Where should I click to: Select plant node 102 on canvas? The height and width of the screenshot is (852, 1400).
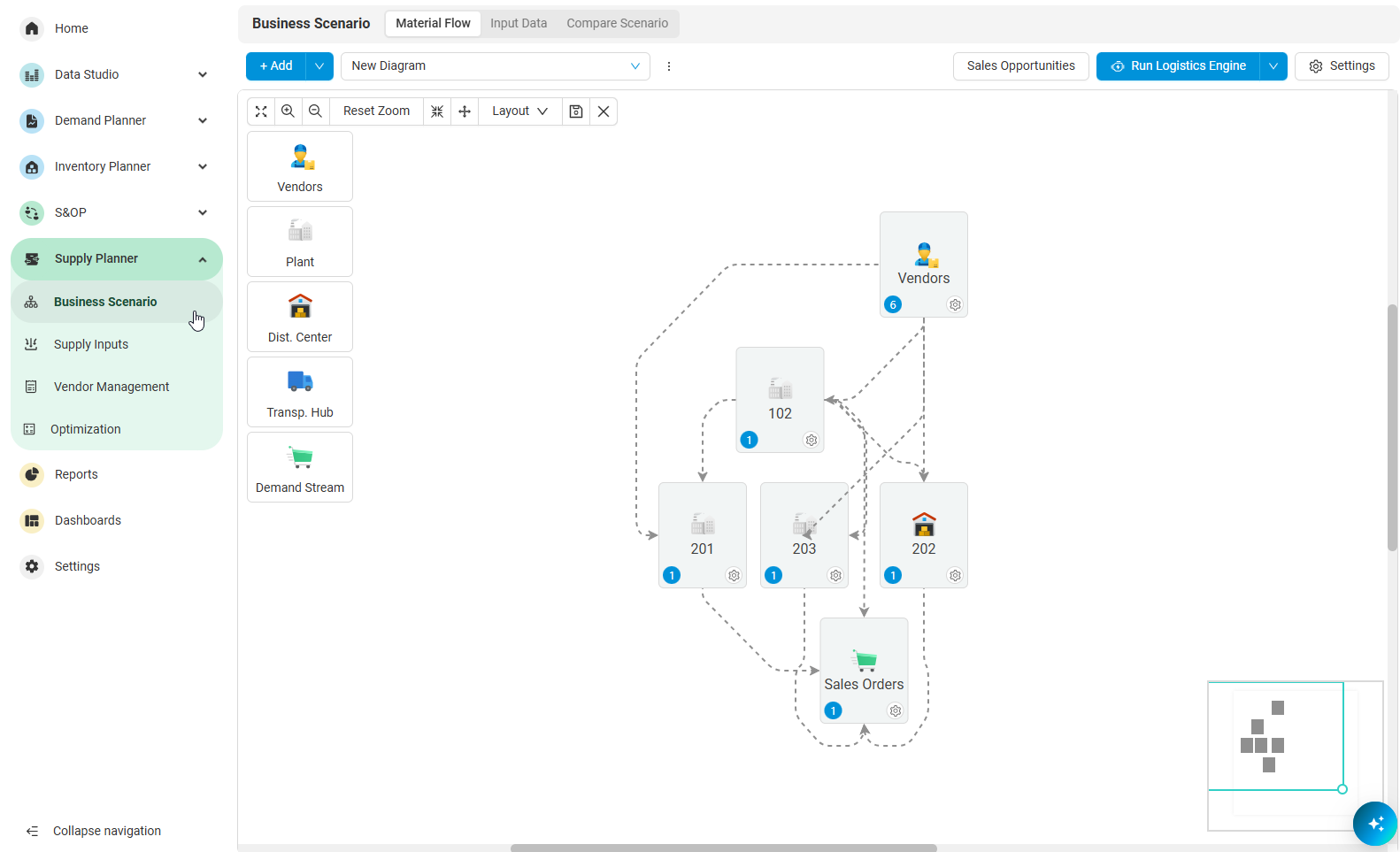click(781, 400)
